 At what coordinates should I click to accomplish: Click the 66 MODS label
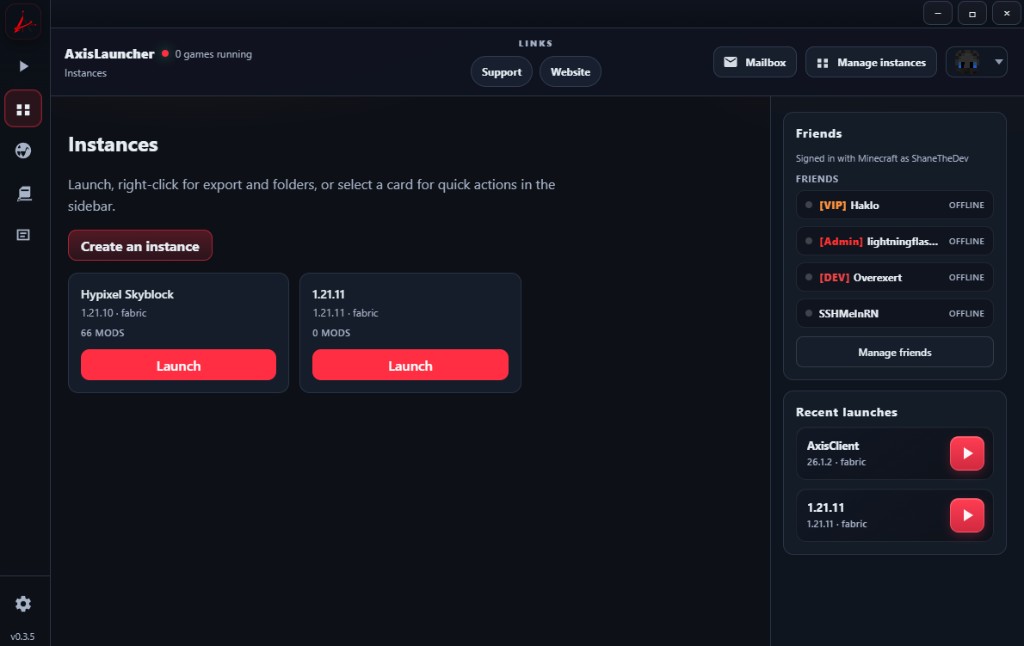[103, 332]
